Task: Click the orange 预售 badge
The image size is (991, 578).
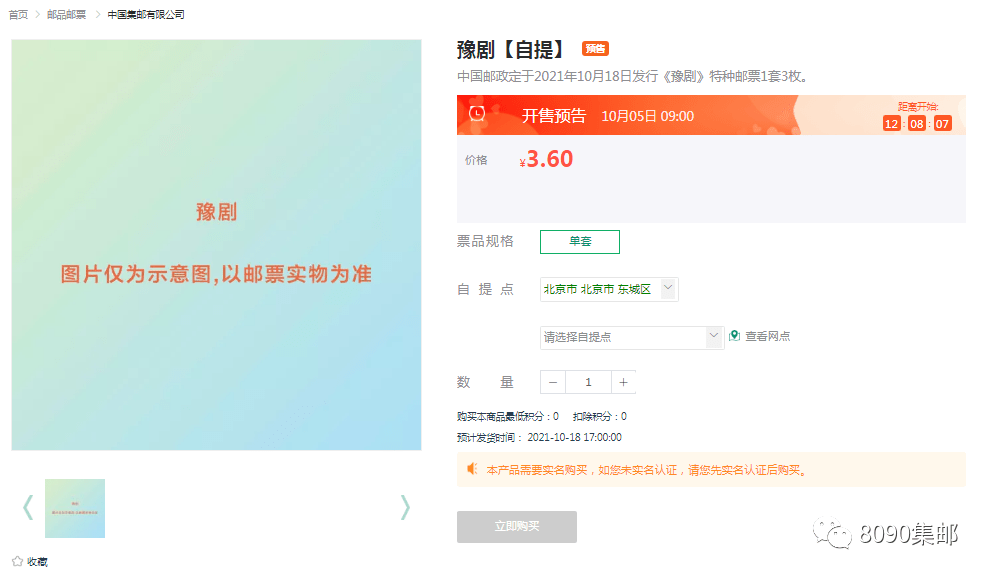Action: coord(595,49)
